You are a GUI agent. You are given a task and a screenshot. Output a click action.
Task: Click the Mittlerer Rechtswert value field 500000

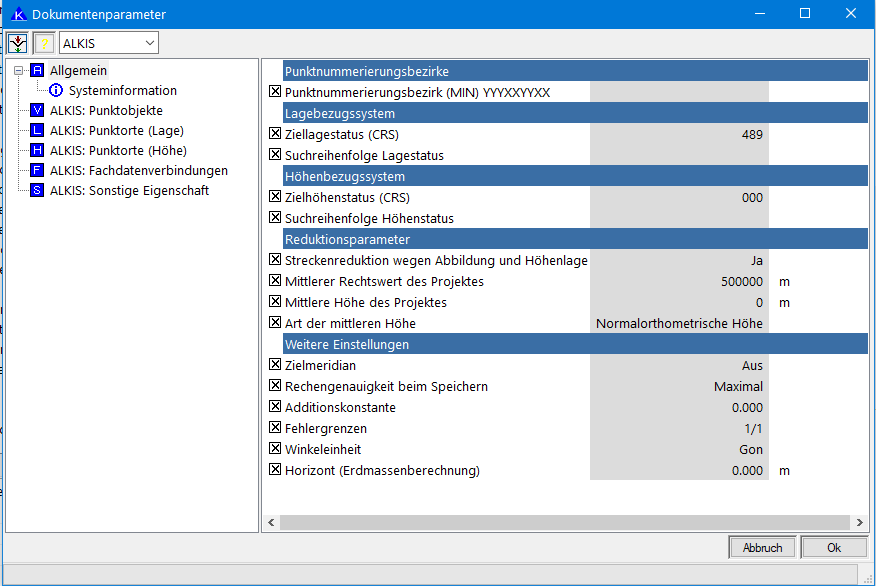click(679, 282)
